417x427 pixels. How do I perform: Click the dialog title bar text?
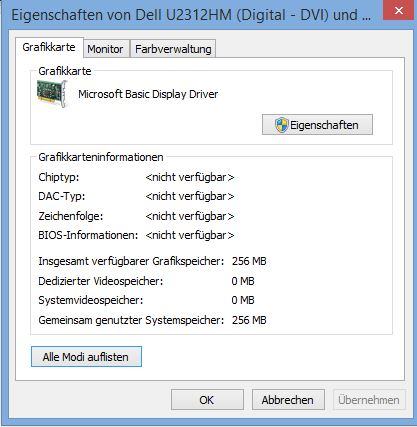tap(191, 15)
